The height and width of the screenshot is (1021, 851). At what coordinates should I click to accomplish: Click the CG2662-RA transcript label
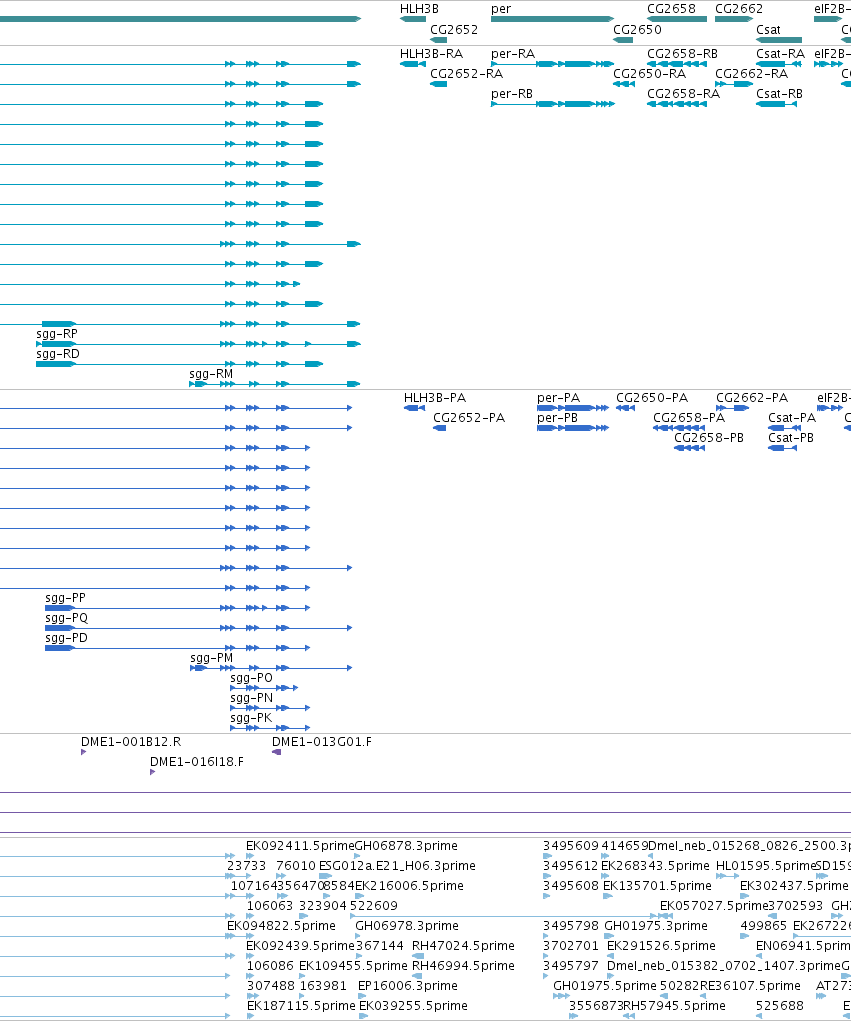pyautogui.click(x=751, y=74)
